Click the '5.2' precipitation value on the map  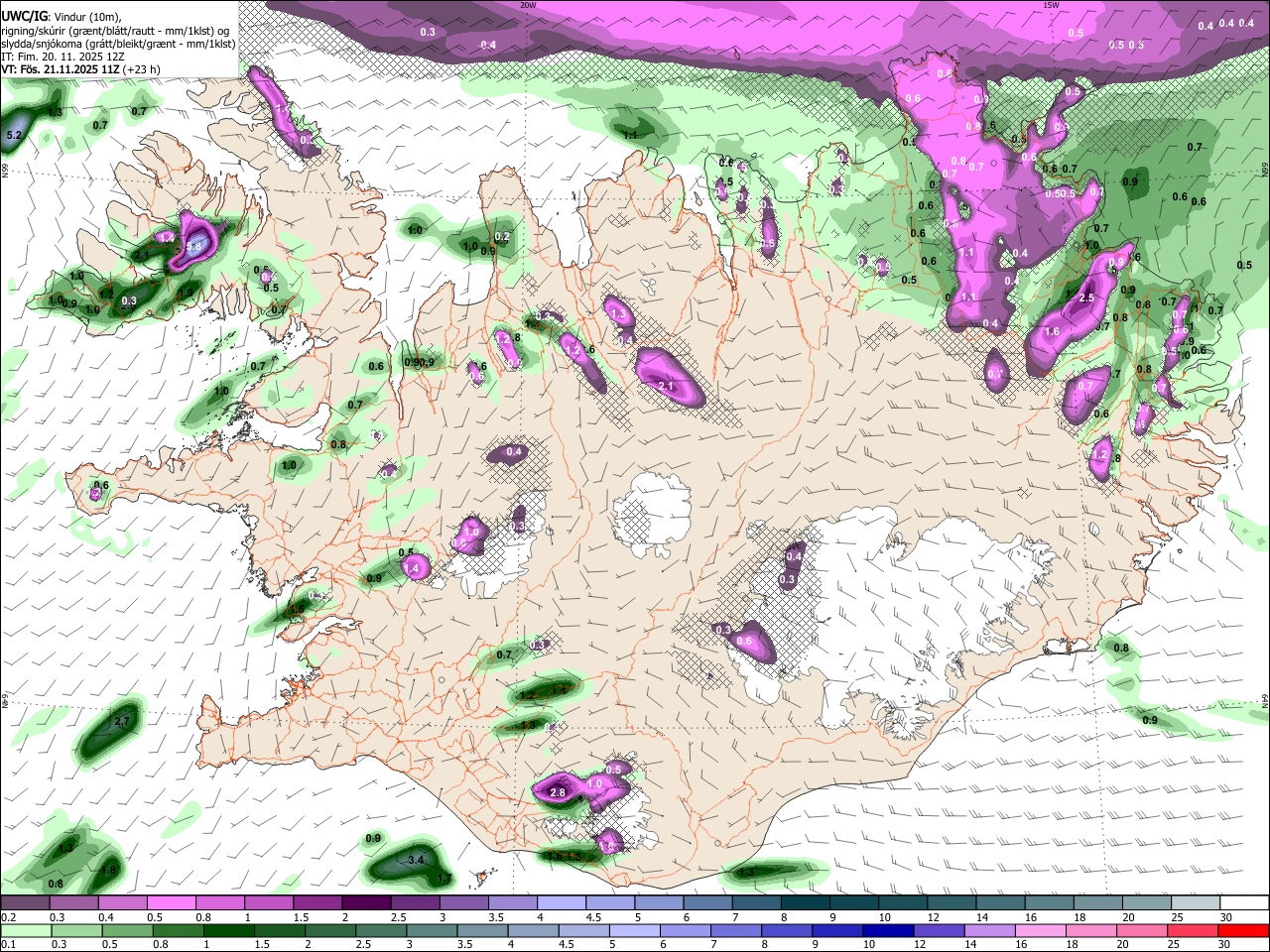[x=14, y=134]
